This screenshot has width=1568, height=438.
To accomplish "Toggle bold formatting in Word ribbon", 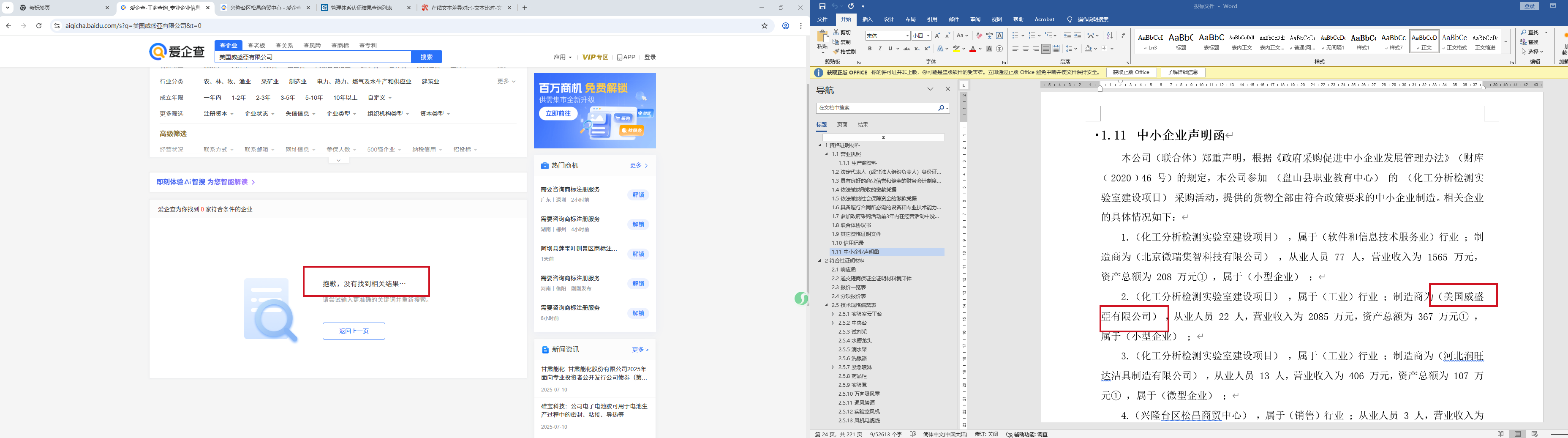I will pyautogui.click(x=870, y=49).
